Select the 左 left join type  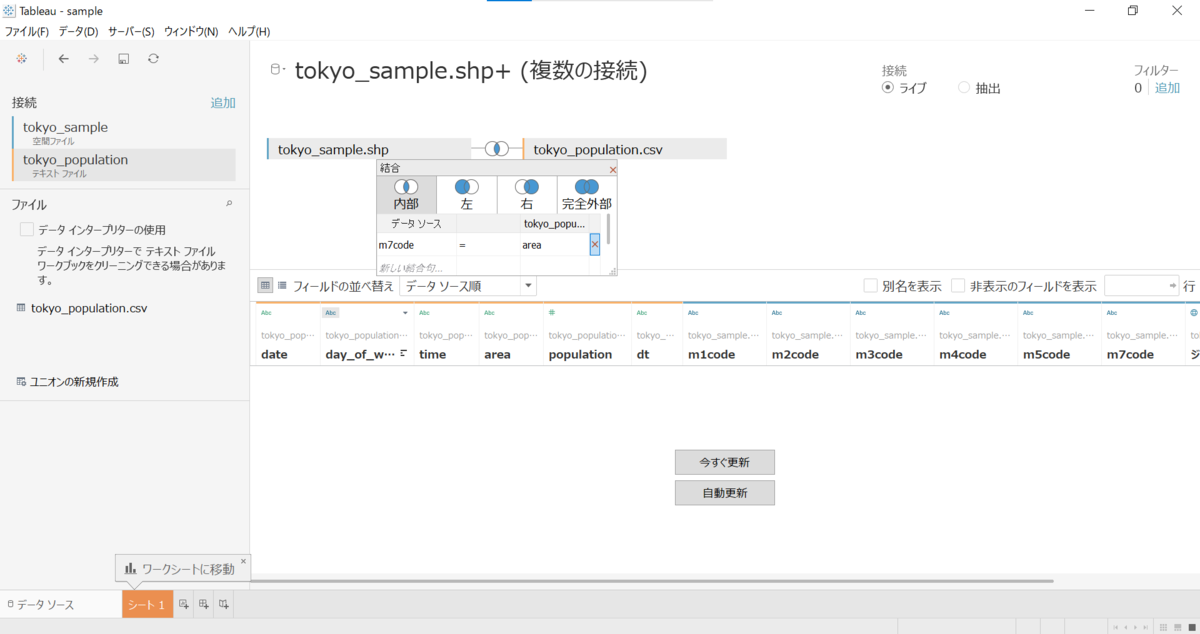tap(466, 195)
